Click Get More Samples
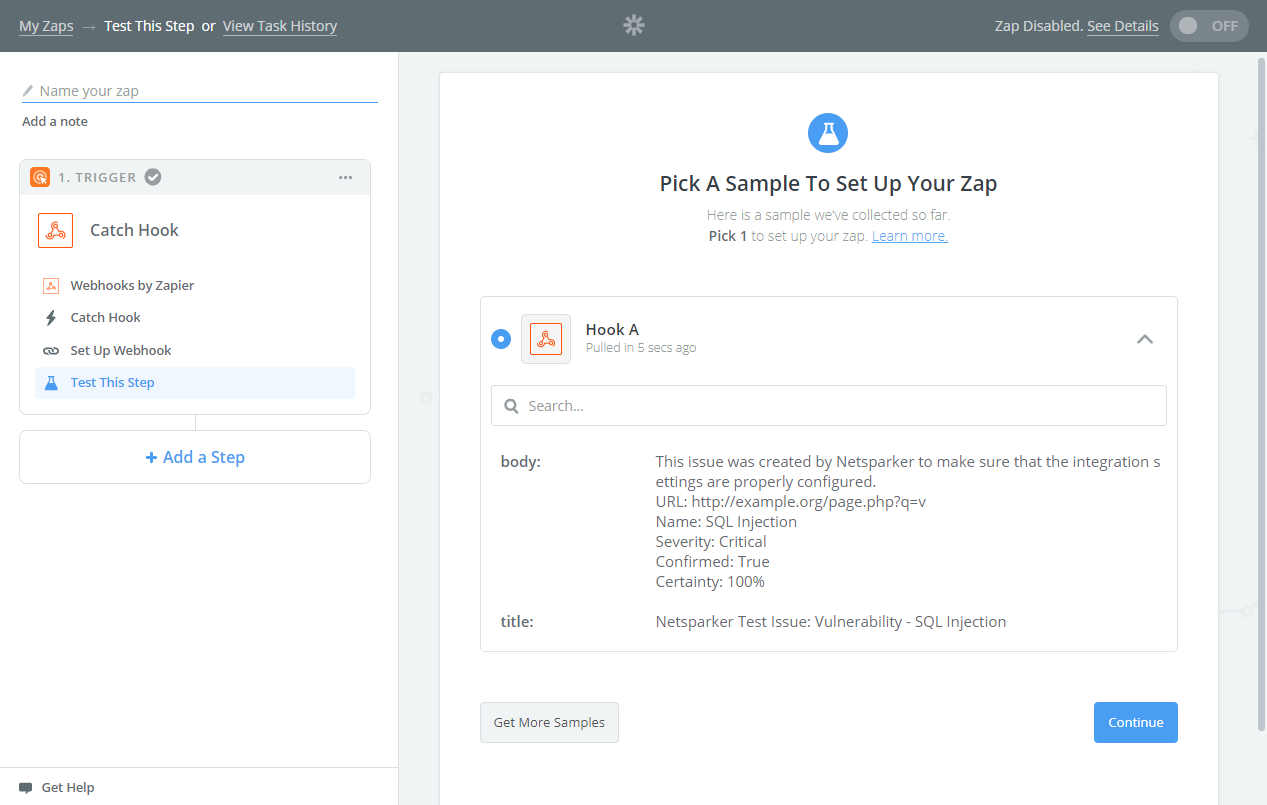 point(549,722)
